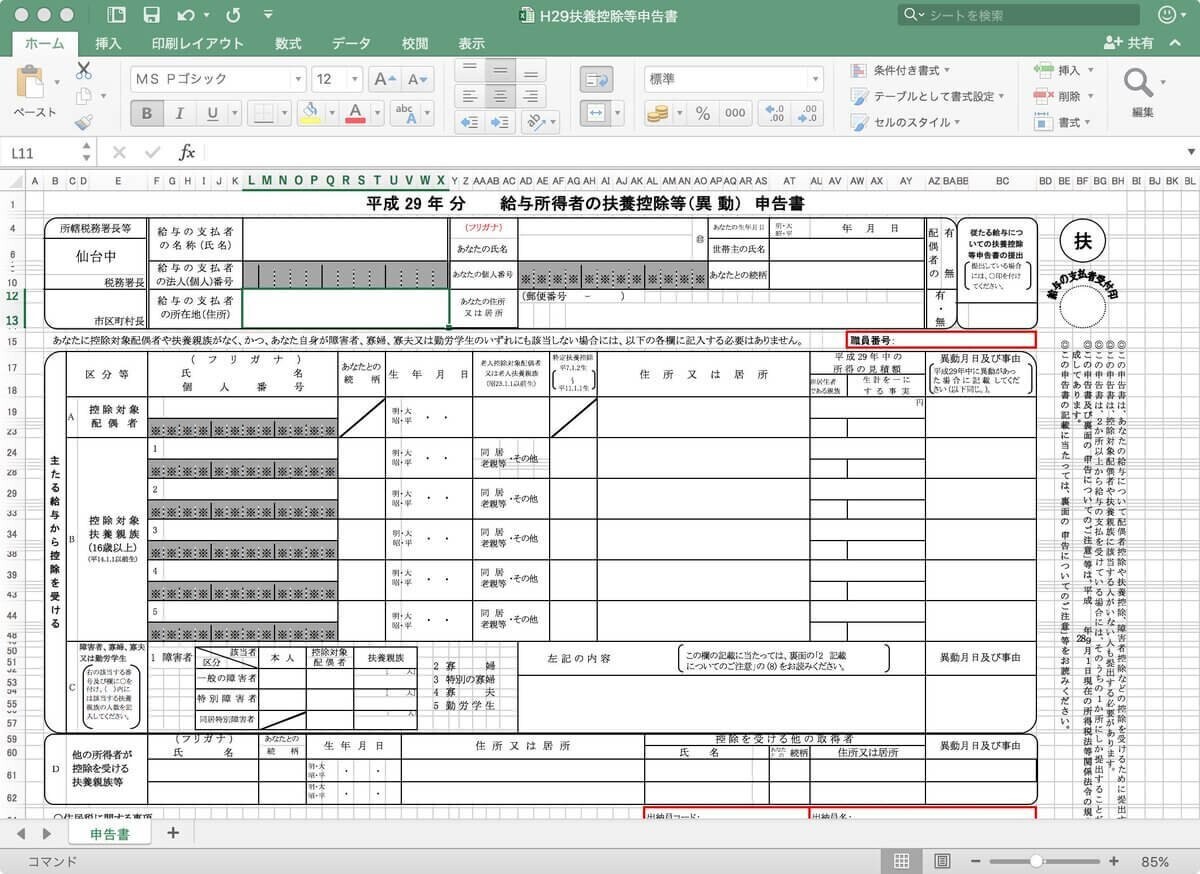Toggle Italic formatting
1200x874 pixels.
tap(179, 113)
